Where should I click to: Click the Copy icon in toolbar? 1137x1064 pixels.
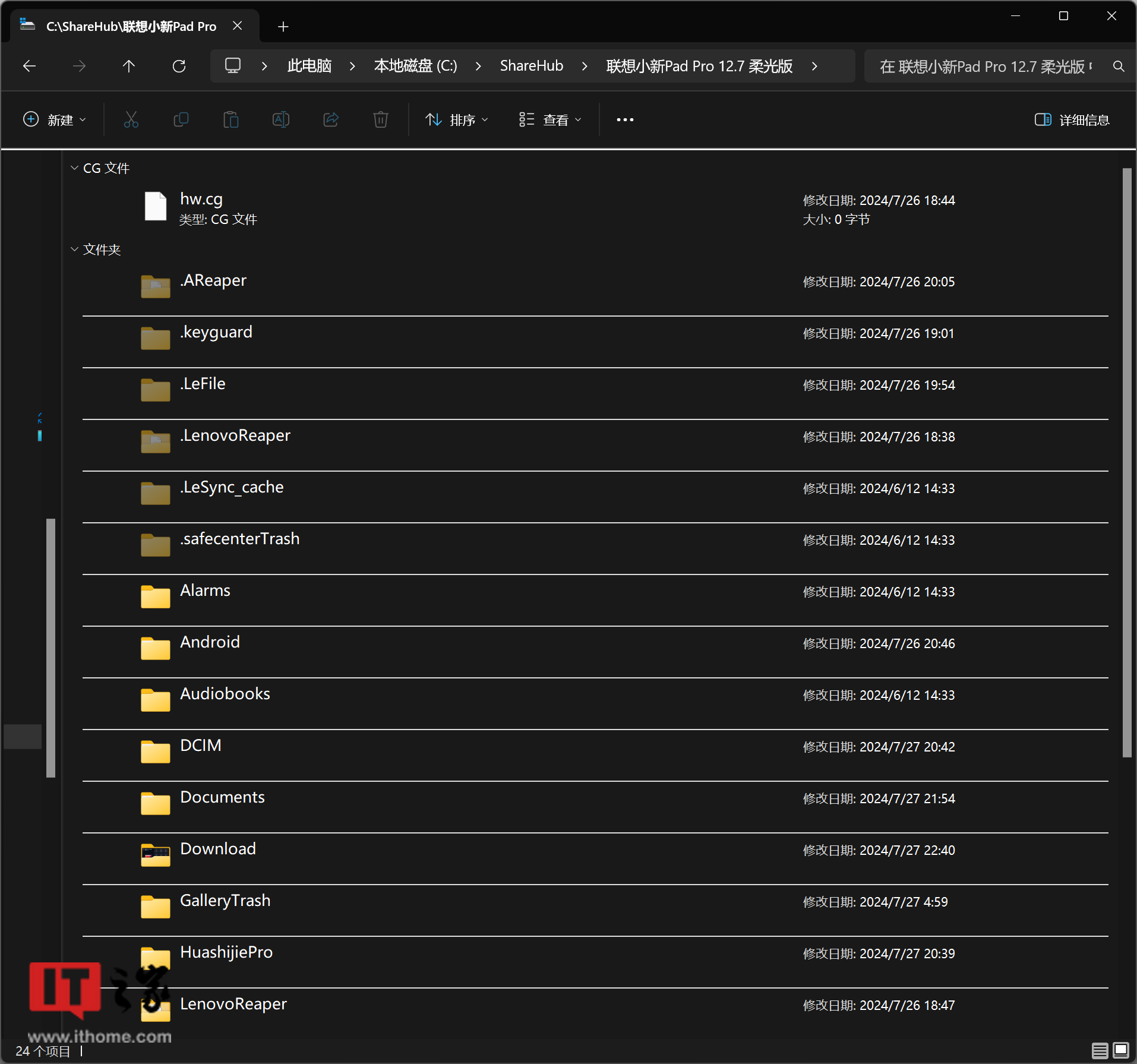pos(181,119)
